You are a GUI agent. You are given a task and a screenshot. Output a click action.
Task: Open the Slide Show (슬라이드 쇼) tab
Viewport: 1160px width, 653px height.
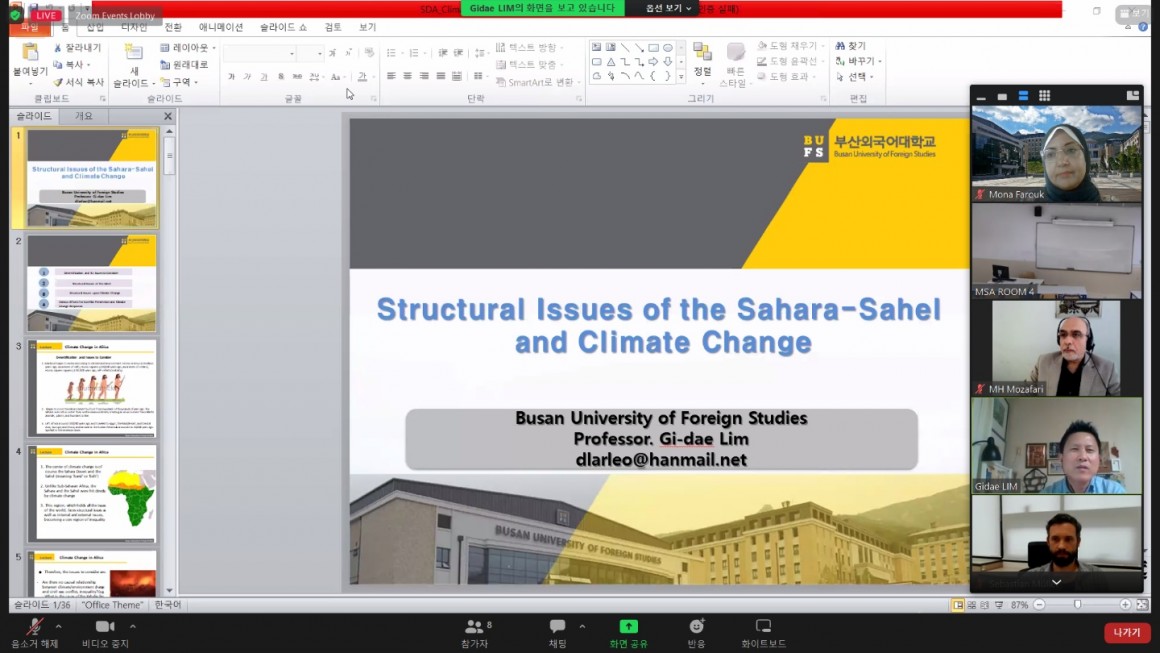point(283,27)
